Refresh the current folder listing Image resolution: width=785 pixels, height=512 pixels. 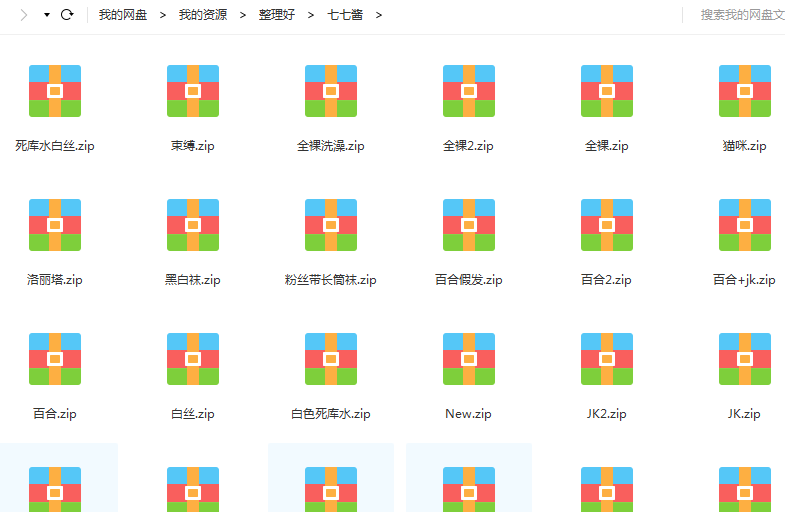[67, 15]
